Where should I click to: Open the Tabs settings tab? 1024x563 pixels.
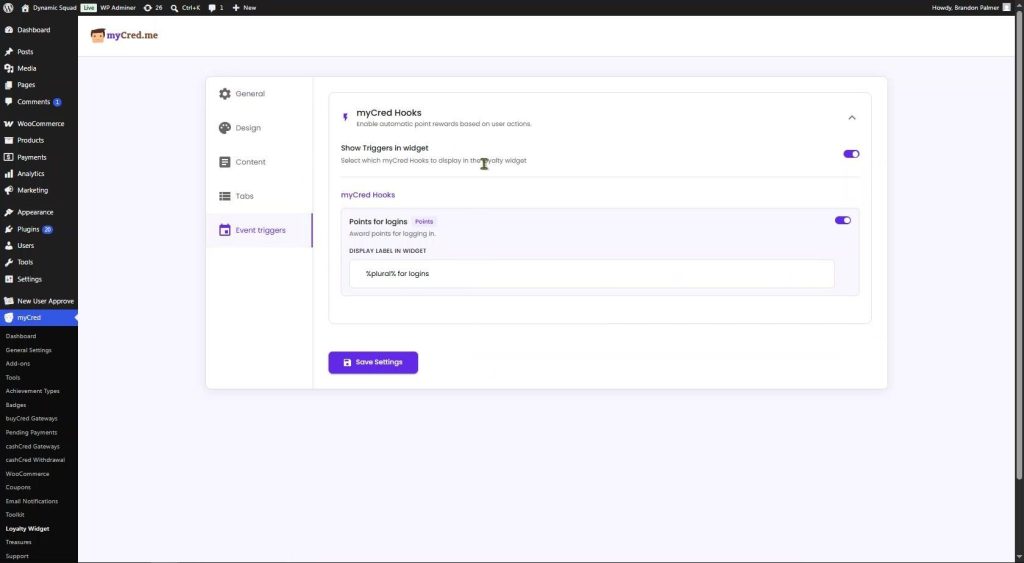tap(259, 196)
